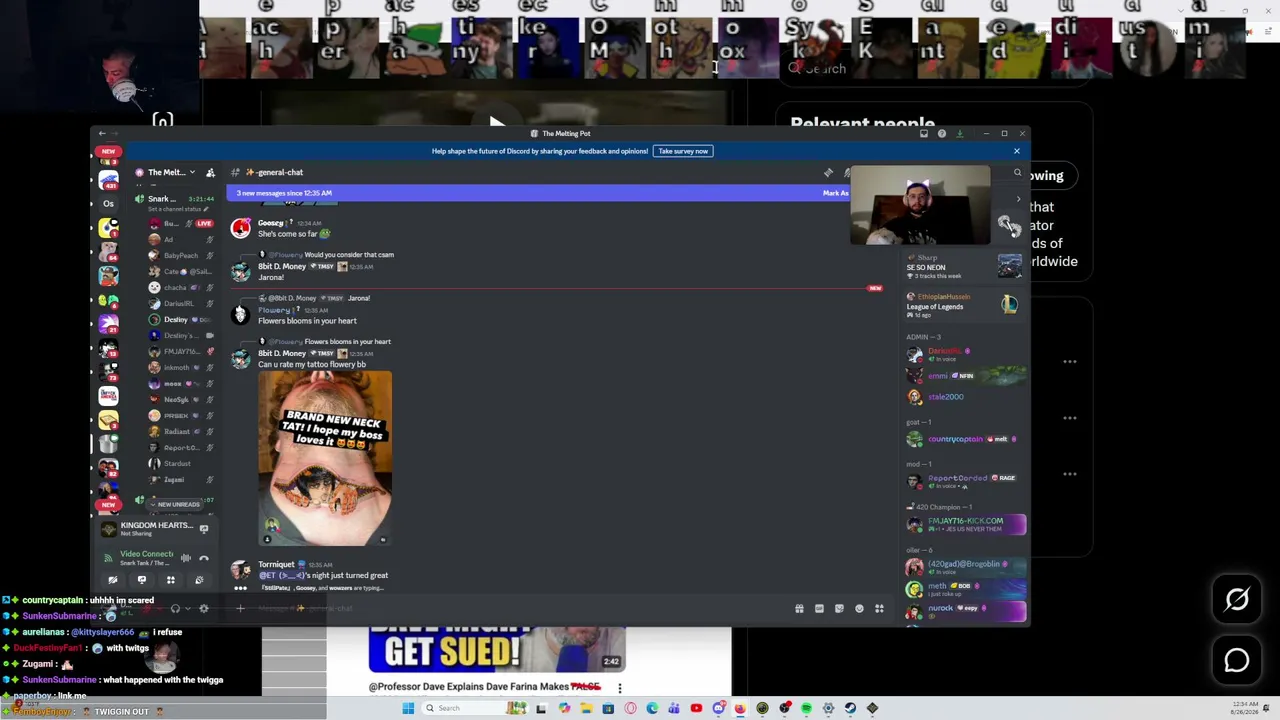1280x720 pixels.
Task: Edit the Set a channel status field
Action: click(x=177, y=209)
